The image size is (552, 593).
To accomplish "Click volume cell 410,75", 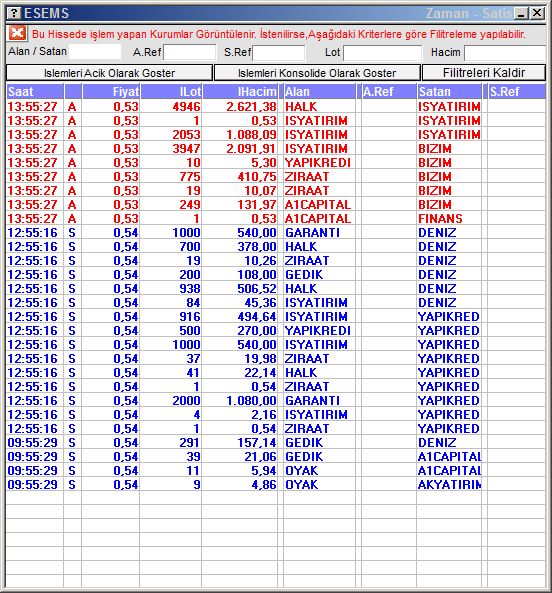I will click(x=257, y=177).
